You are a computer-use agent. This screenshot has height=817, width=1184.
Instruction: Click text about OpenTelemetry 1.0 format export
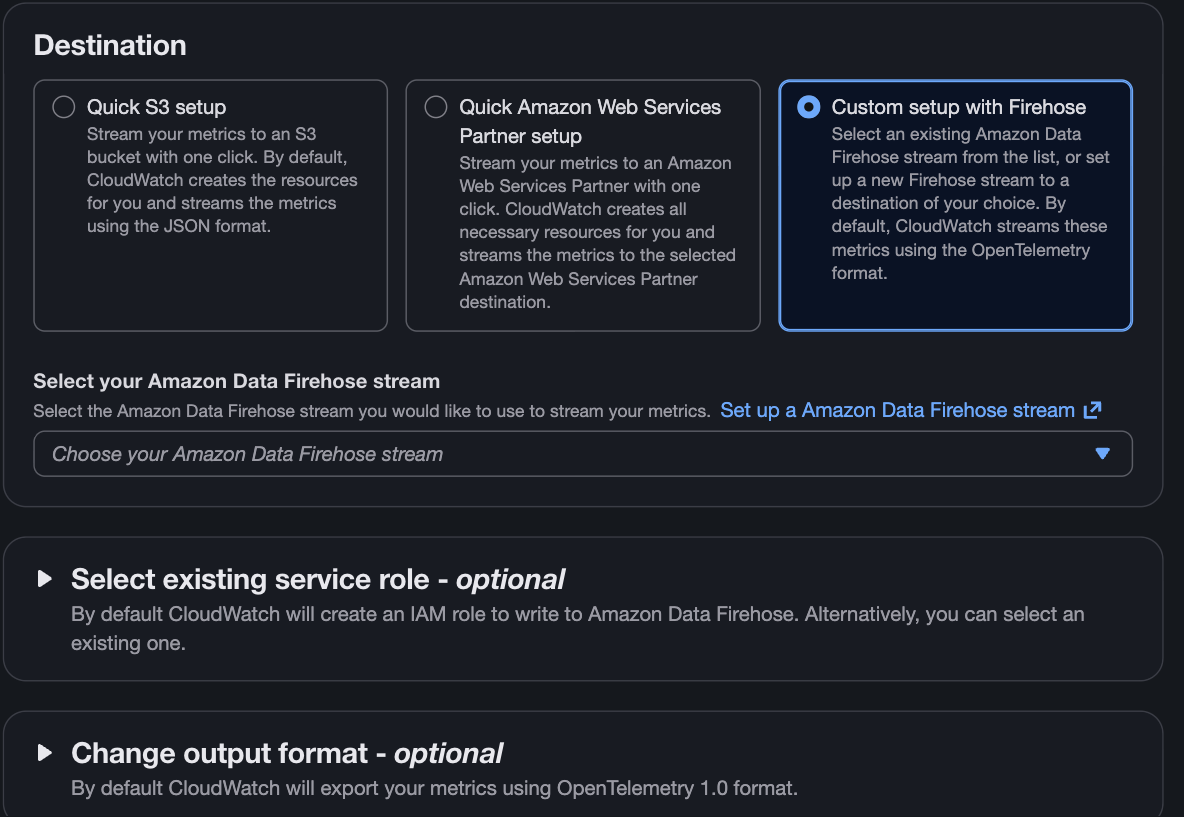(434, 788)
